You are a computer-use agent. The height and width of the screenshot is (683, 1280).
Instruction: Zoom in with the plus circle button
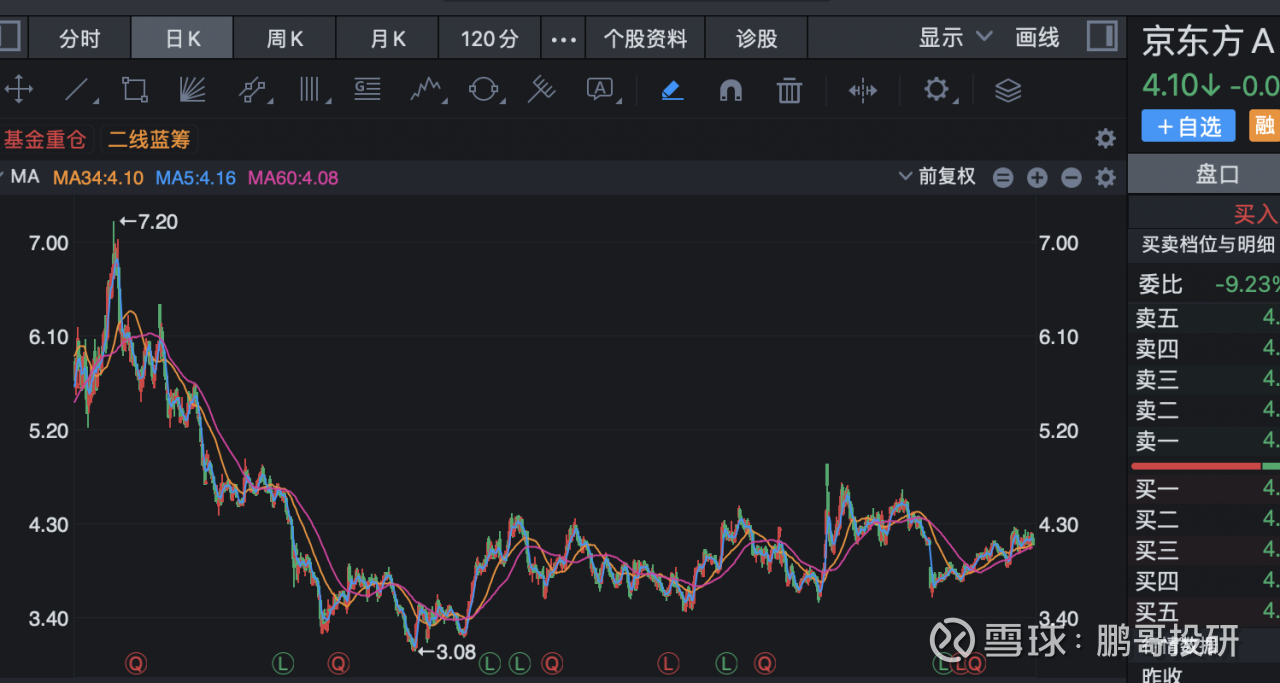tap(1037, 178)
